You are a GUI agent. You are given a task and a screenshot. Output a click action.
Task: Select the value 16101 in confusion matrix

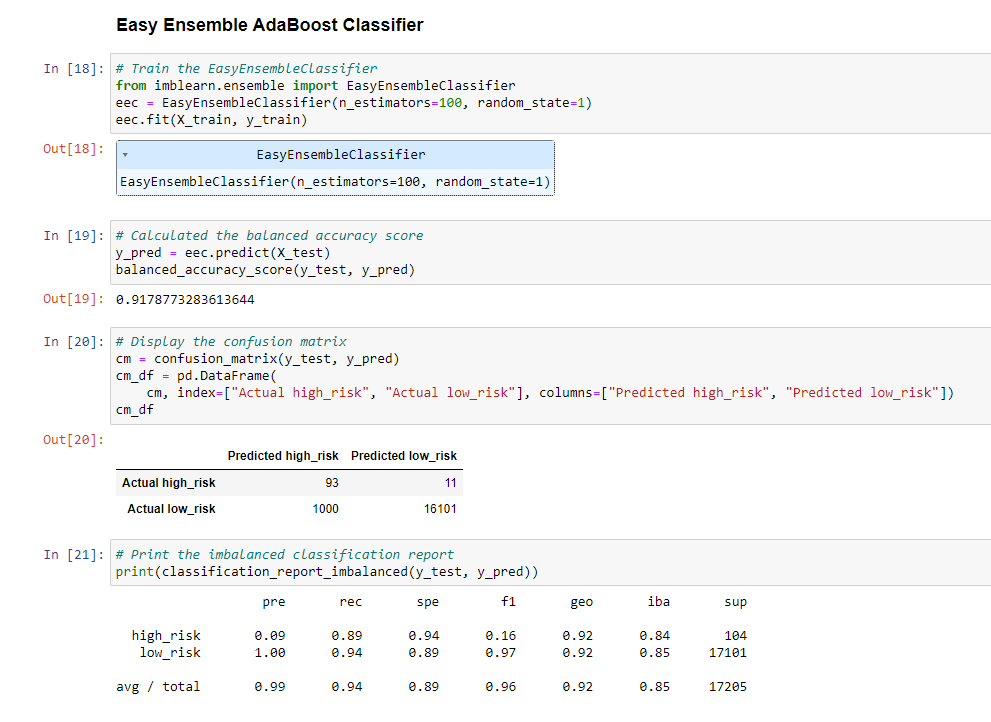coord(440,509)
